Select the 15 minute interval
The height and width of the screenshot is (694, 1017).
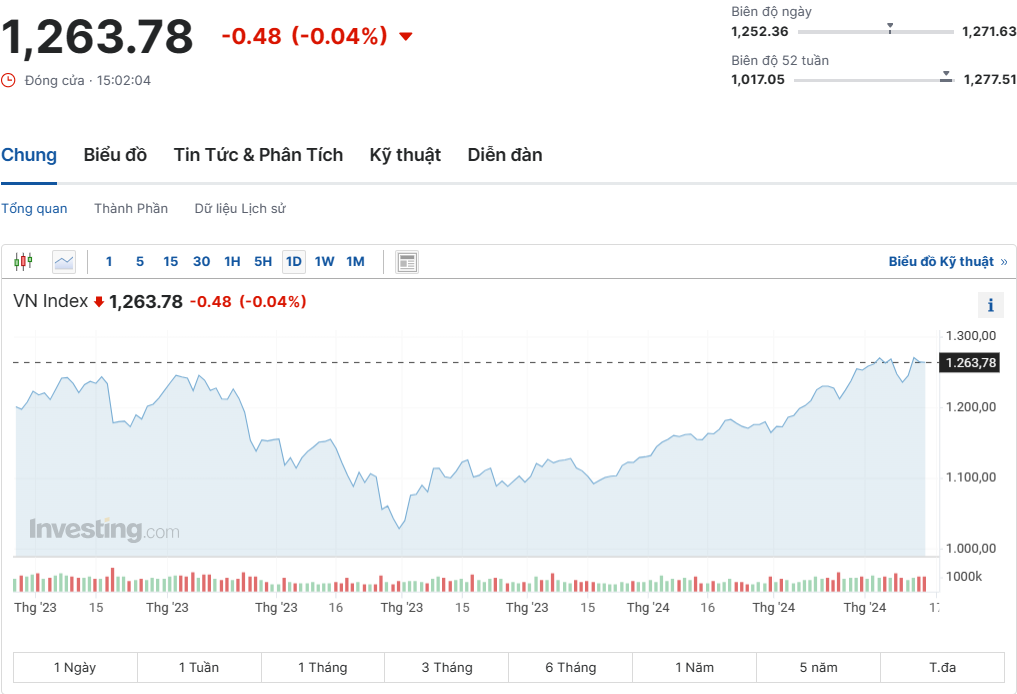[170, 262]
